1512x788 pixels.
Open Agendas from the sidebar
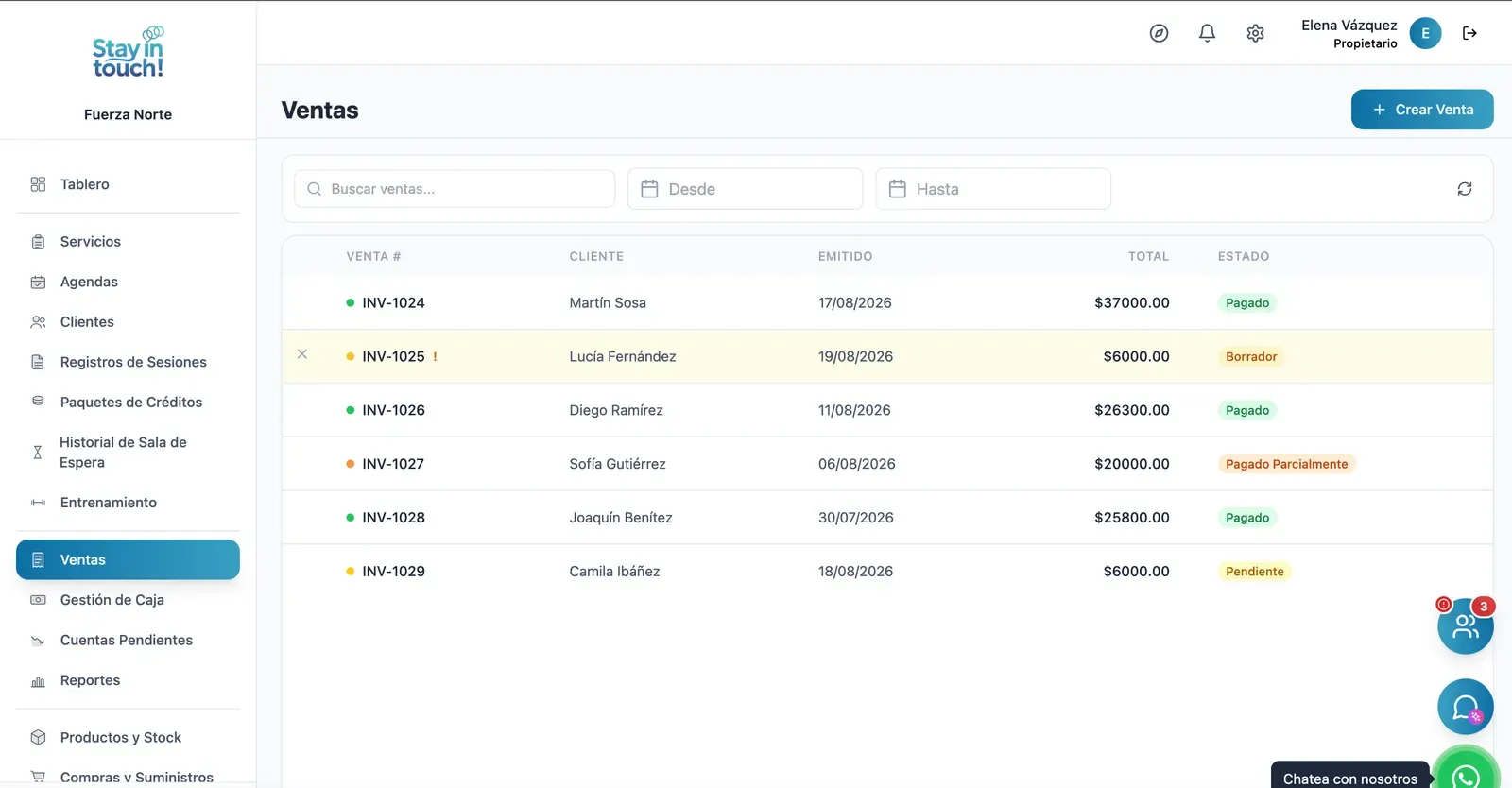pyautogui.click(x=128, y=282)
